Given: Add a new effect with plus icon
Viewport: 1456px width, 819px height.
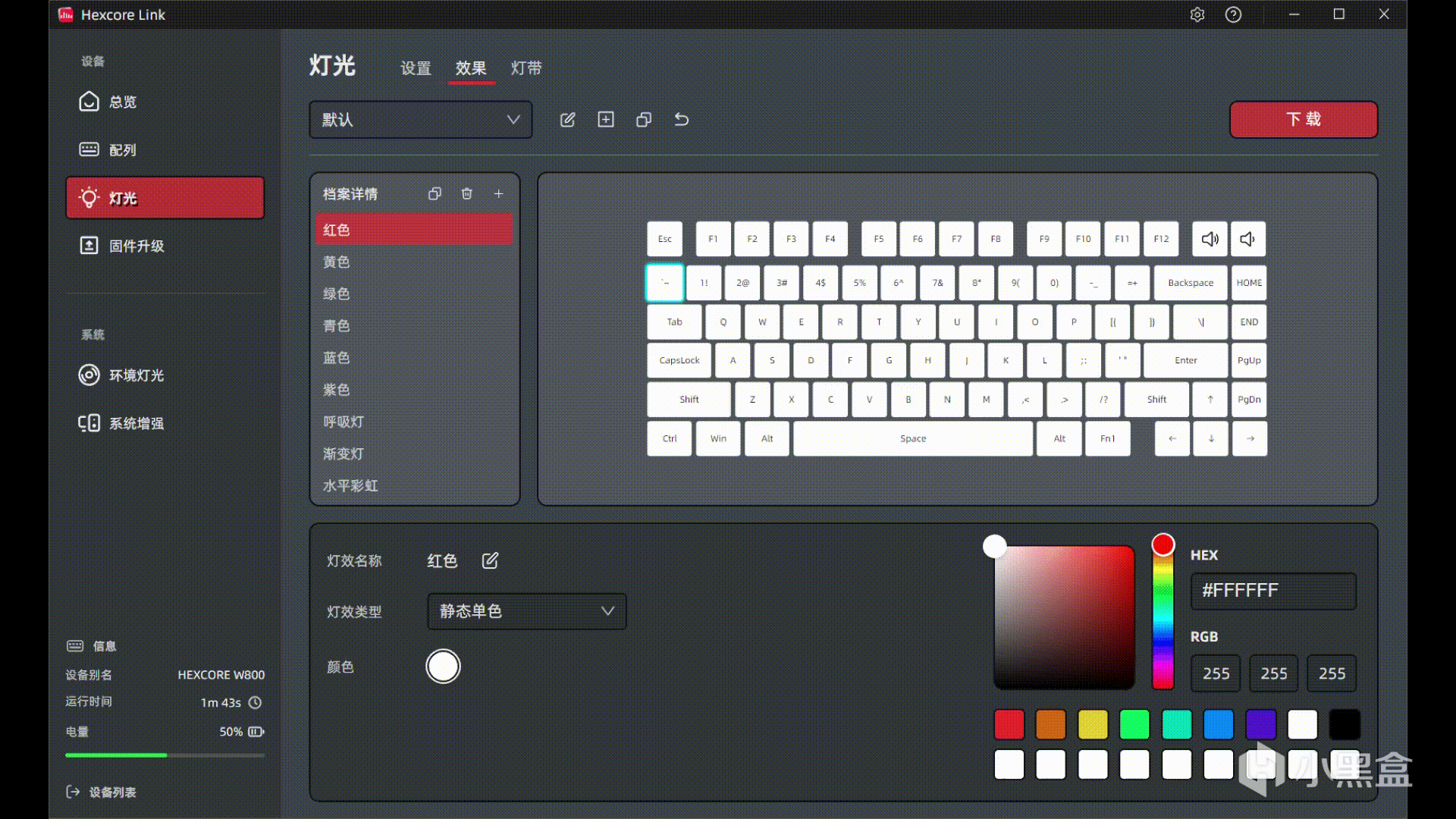Looking at the screenshot, I should click(499, 194).
